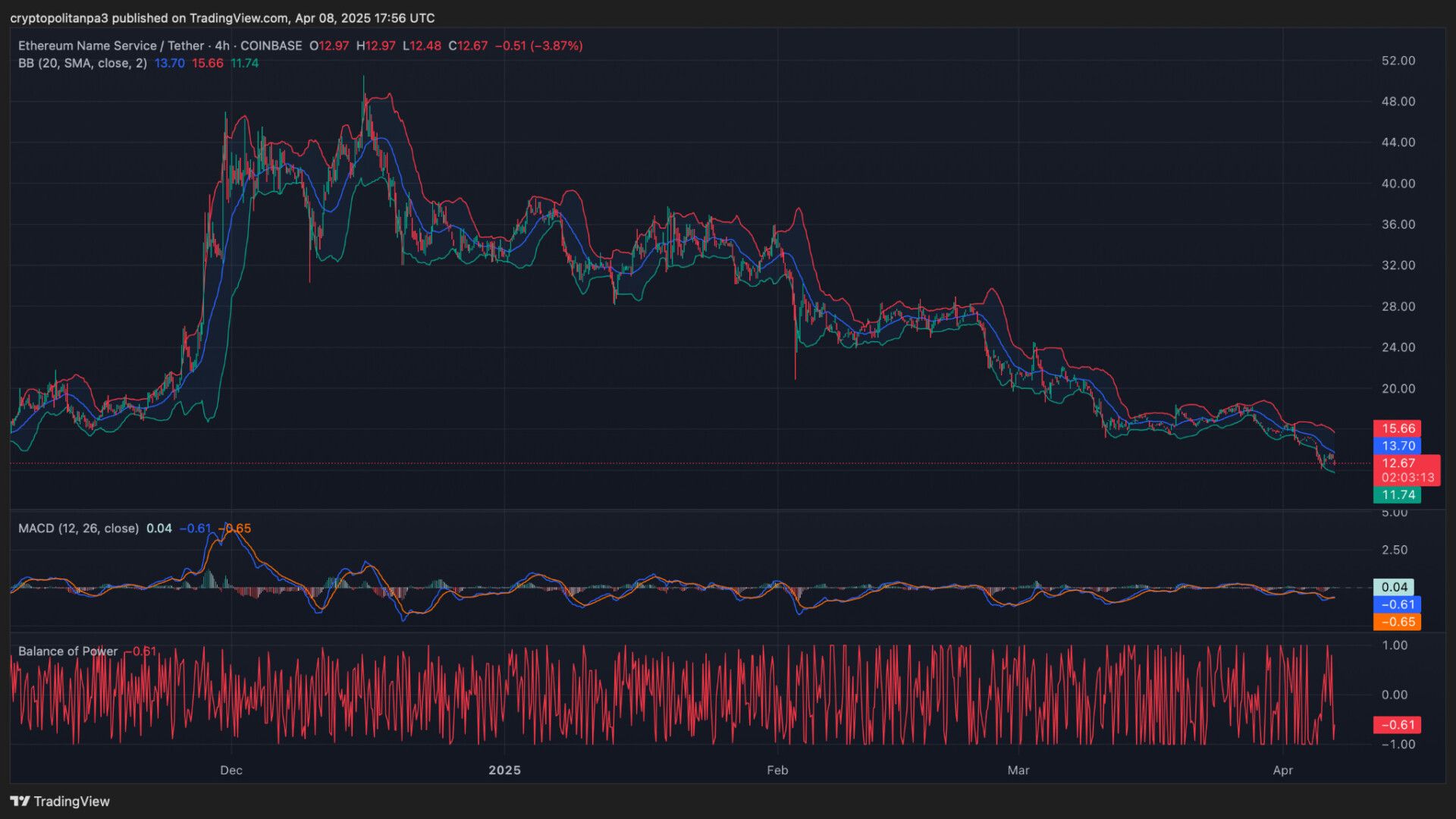The image size is (1456, 819).
Task: Click the blue 13.70 BB legend value
Action: click(x=170, y=63)
